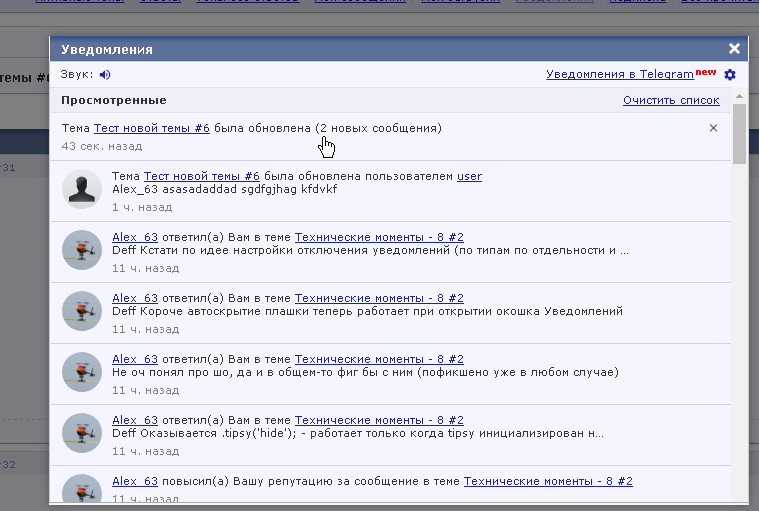Toggle notification sound speaker icon
Image resolution: width=759 pixels, height=511 pixels.
coord(105,74)
